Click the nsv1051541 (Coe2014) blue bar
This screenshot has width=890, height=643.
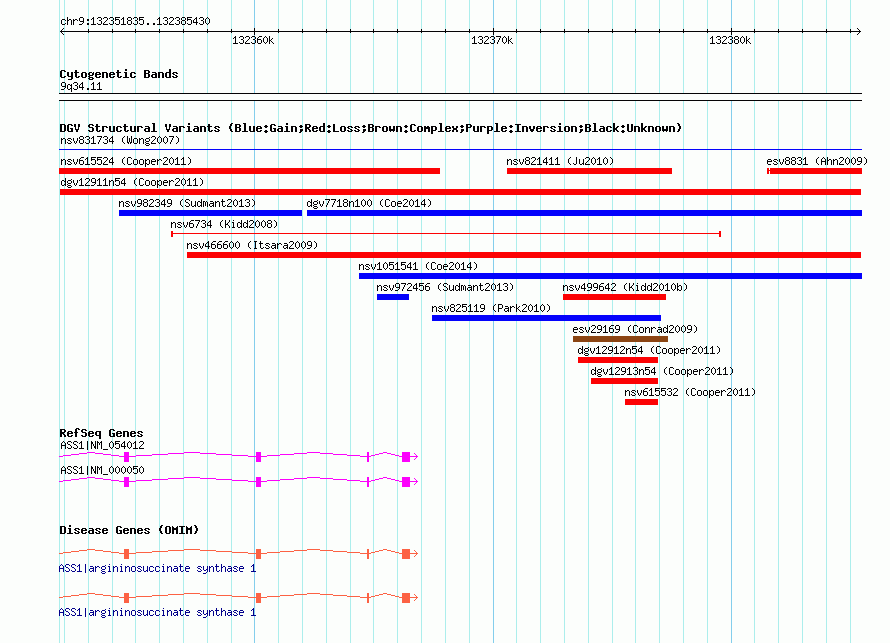coord(610,276)
